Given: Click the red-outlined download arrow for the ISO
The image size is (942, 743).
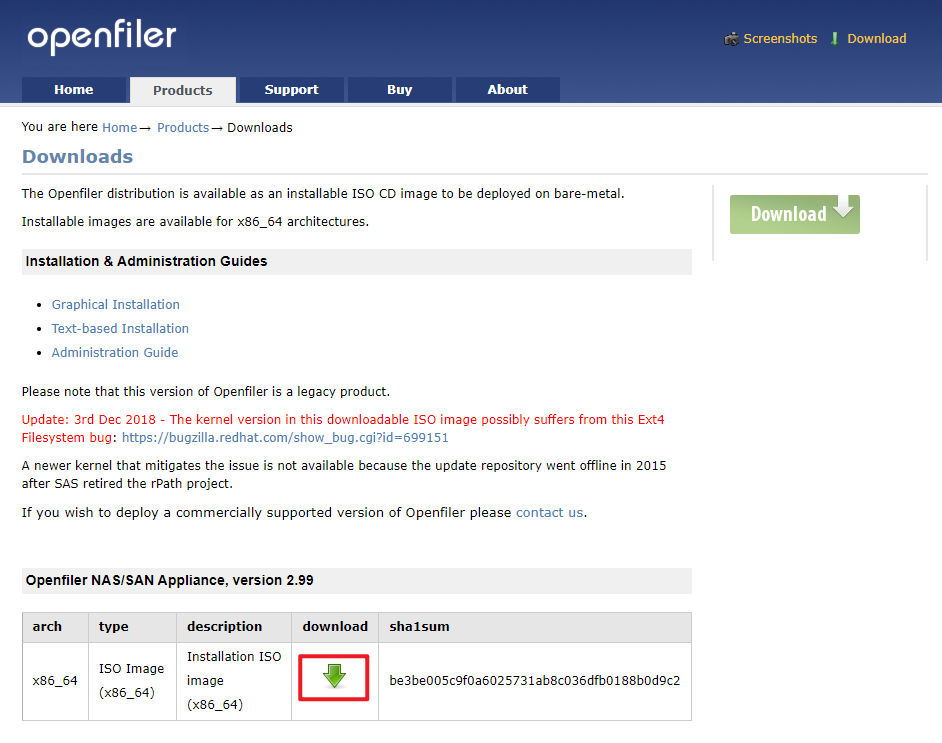Looking at the screenshot, I should coord(334,678).
